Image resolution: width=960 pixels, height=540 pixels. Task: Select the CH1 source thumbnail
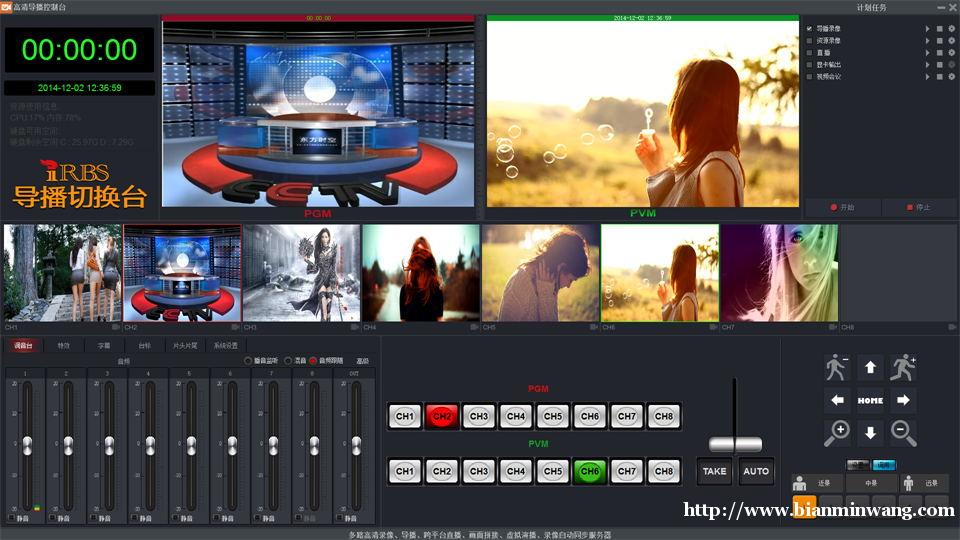63,273
